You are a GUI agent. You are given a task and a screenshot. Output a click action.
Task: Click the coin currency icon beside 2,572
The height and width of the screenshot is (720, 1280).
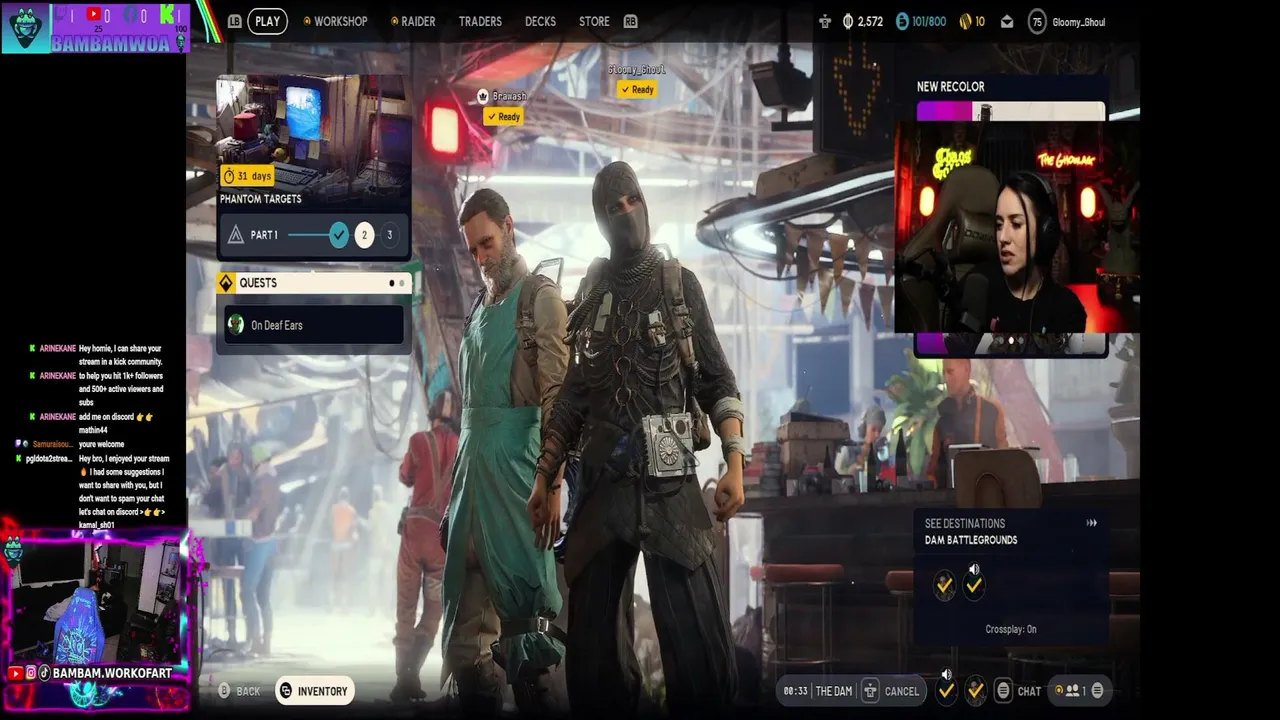[848, 21]
